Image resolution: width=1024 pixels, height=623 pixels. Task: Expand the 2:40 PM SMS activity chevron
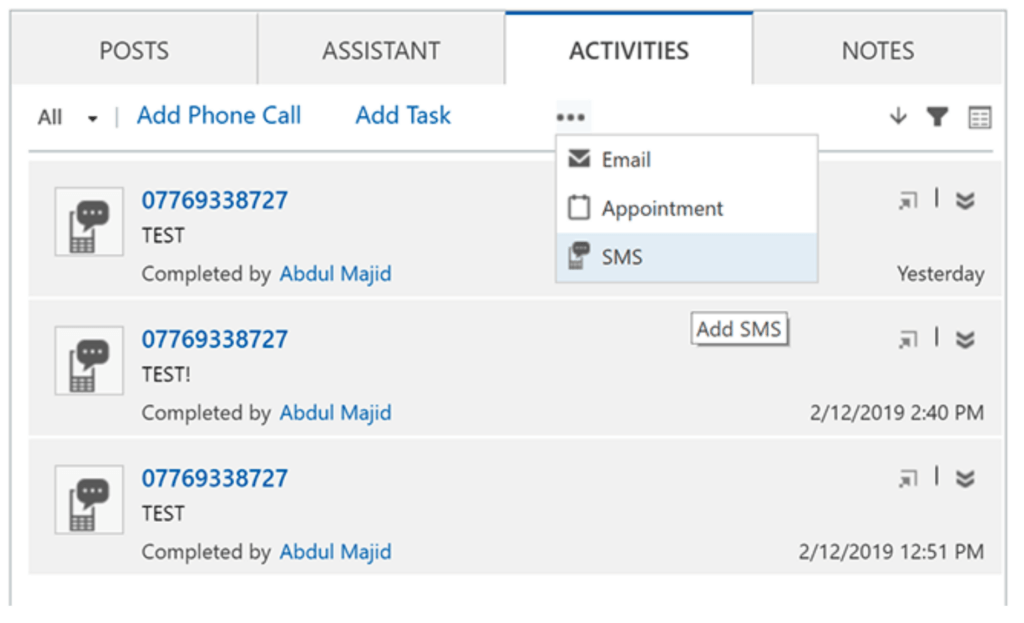(964, 340)
